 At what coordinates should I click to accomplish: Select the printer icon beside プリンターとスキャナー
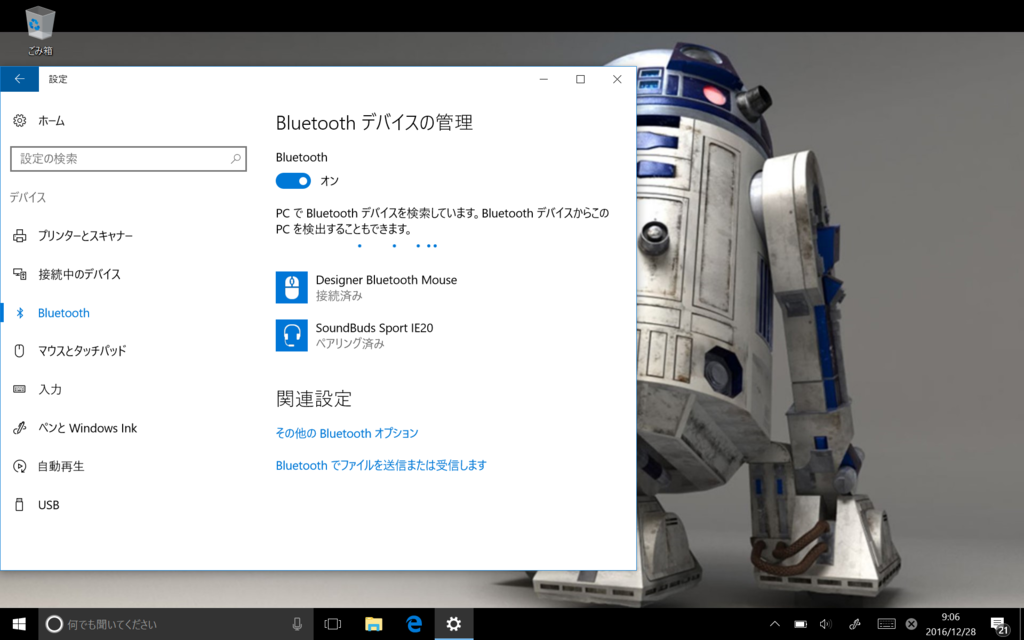click(x=20, y=236)
